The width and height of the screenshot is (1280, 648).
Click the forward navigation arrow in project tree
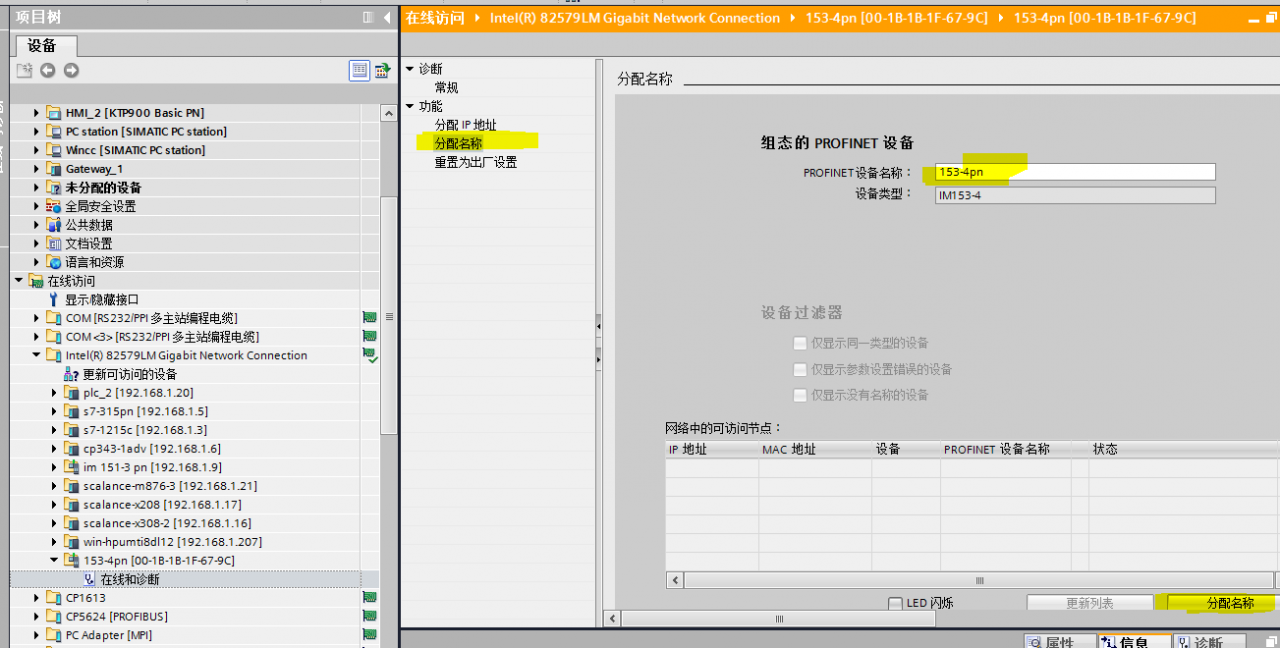pos(71,70)
